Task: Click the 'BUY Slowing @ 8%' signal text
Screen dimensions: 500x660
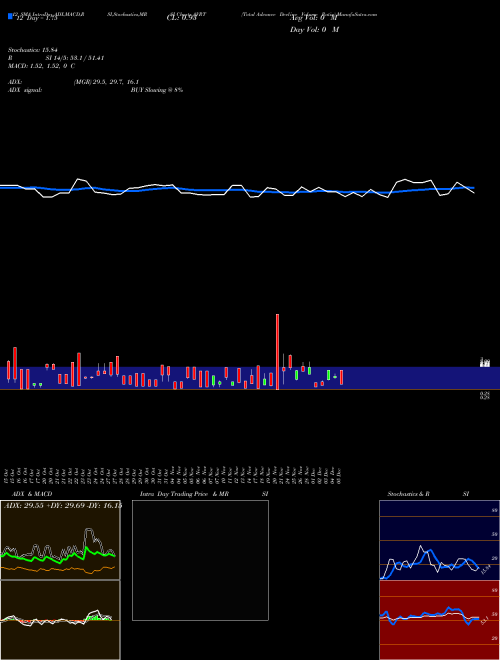Action: 157,90
